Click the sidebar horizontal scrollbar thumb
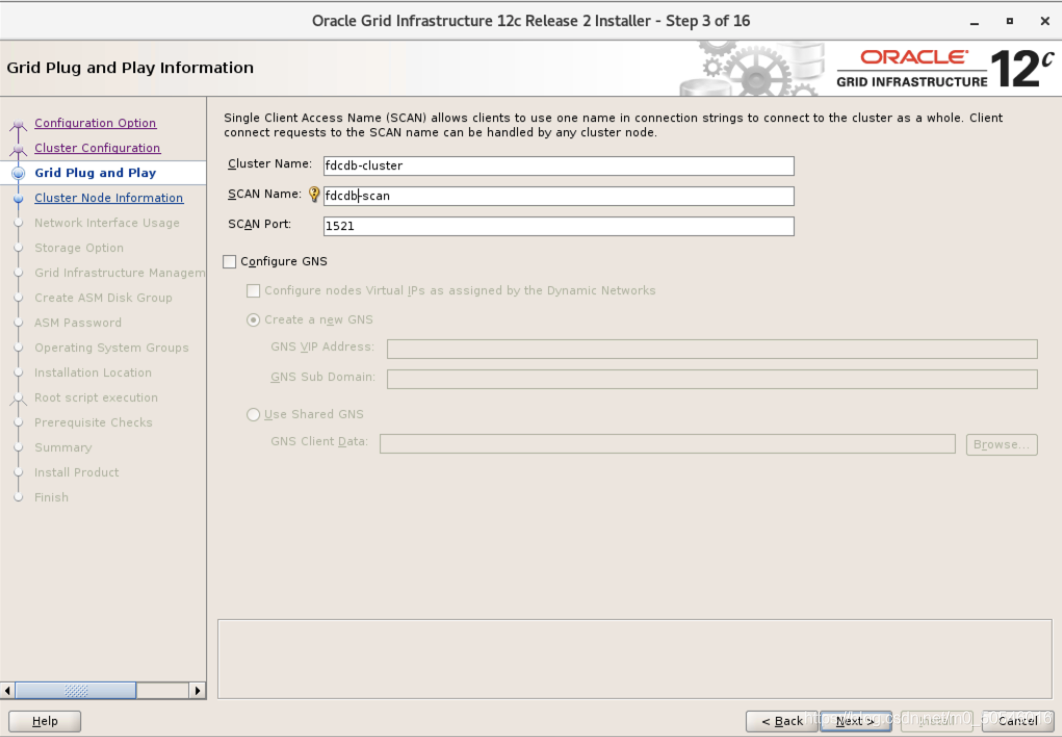This screenshot has height=737, width=1062. 76,690
